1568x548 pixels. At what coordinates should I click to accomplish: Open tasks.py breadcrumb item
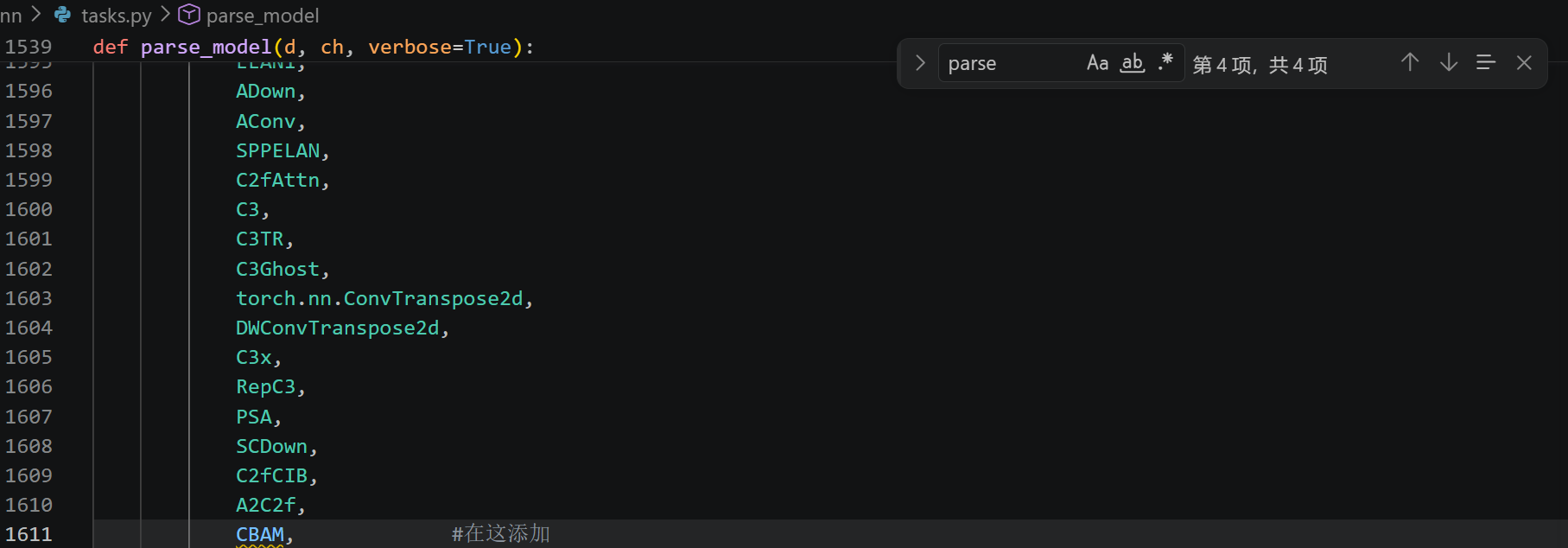[116, 16]
